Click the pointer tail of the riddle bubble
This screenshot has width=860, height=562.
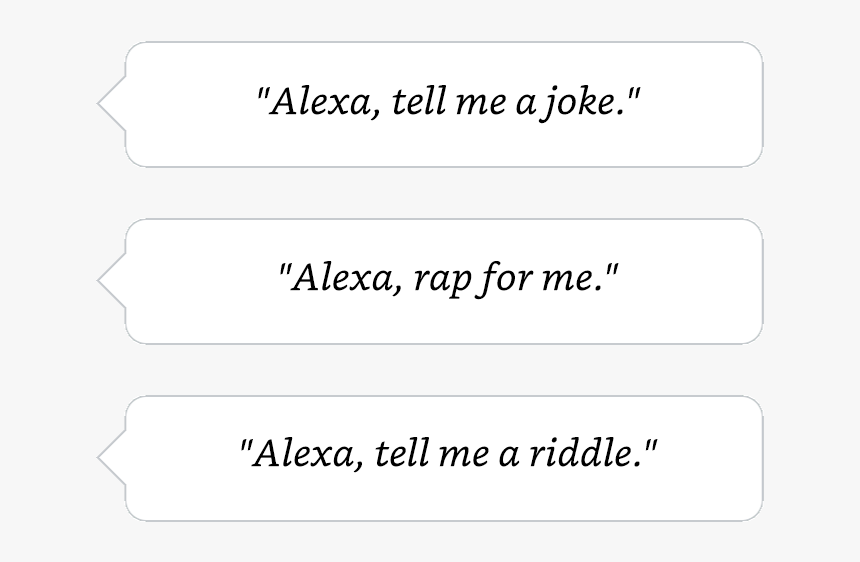click(x=111, y=458)
